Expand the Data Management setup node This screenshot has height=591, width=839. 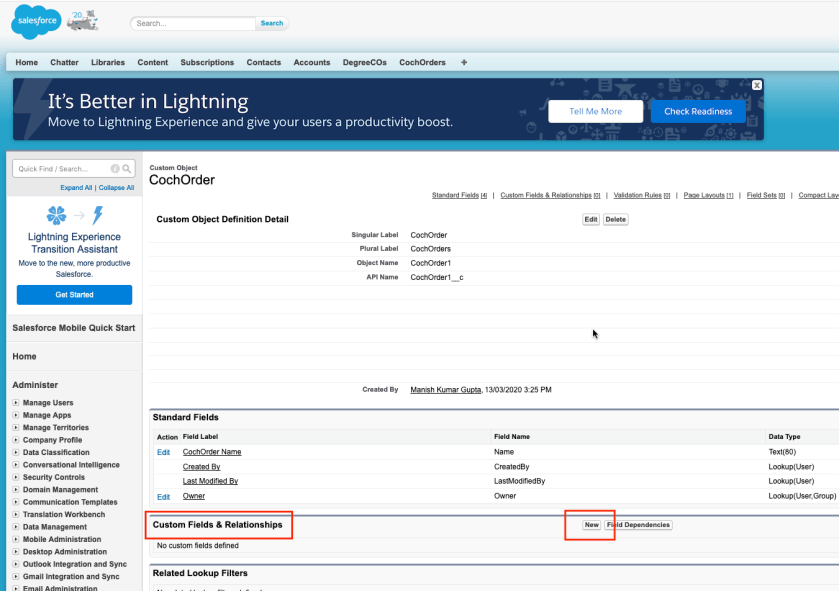pyautogui.click(x=16, y=527)
